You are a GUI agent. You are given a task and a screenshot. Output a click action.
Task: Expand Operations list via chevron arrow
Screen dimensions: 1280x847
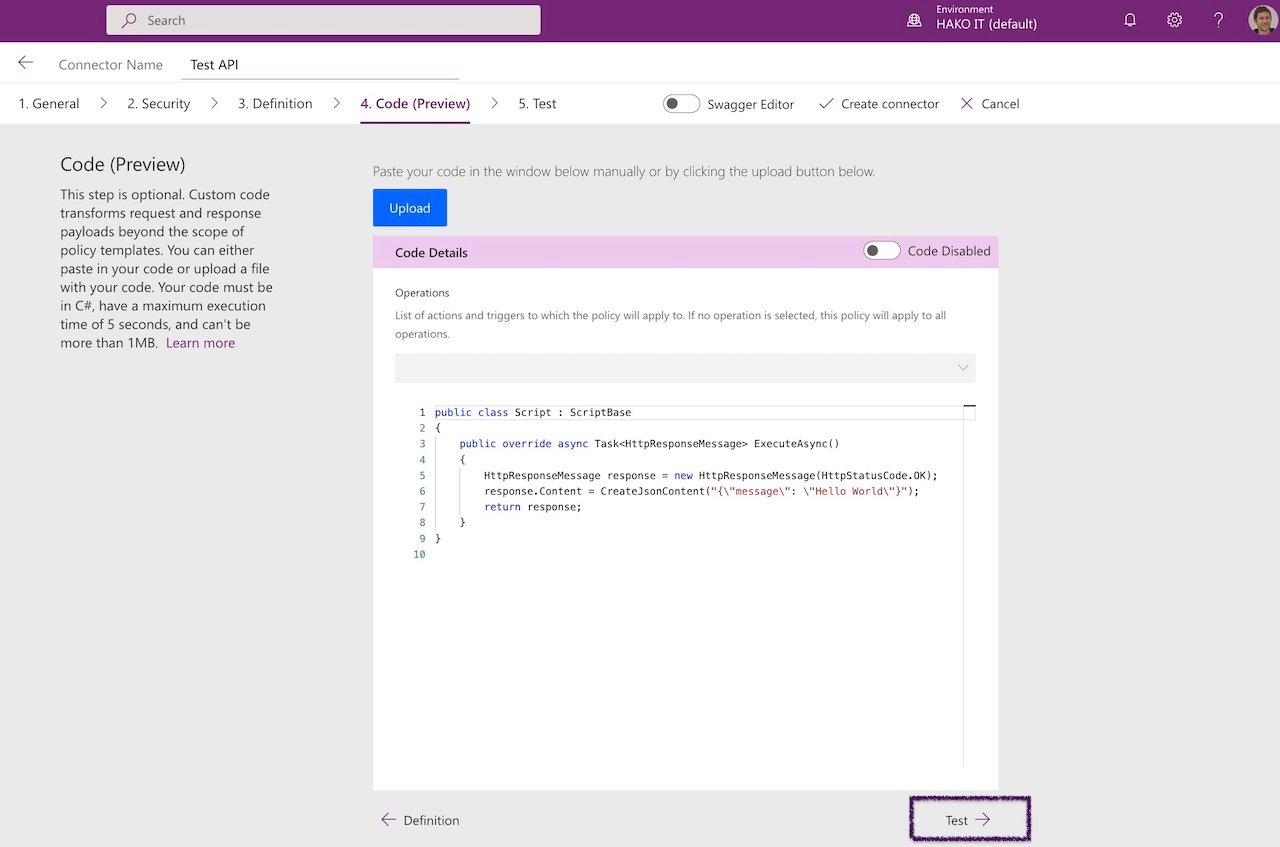click(x=963, y=368)
